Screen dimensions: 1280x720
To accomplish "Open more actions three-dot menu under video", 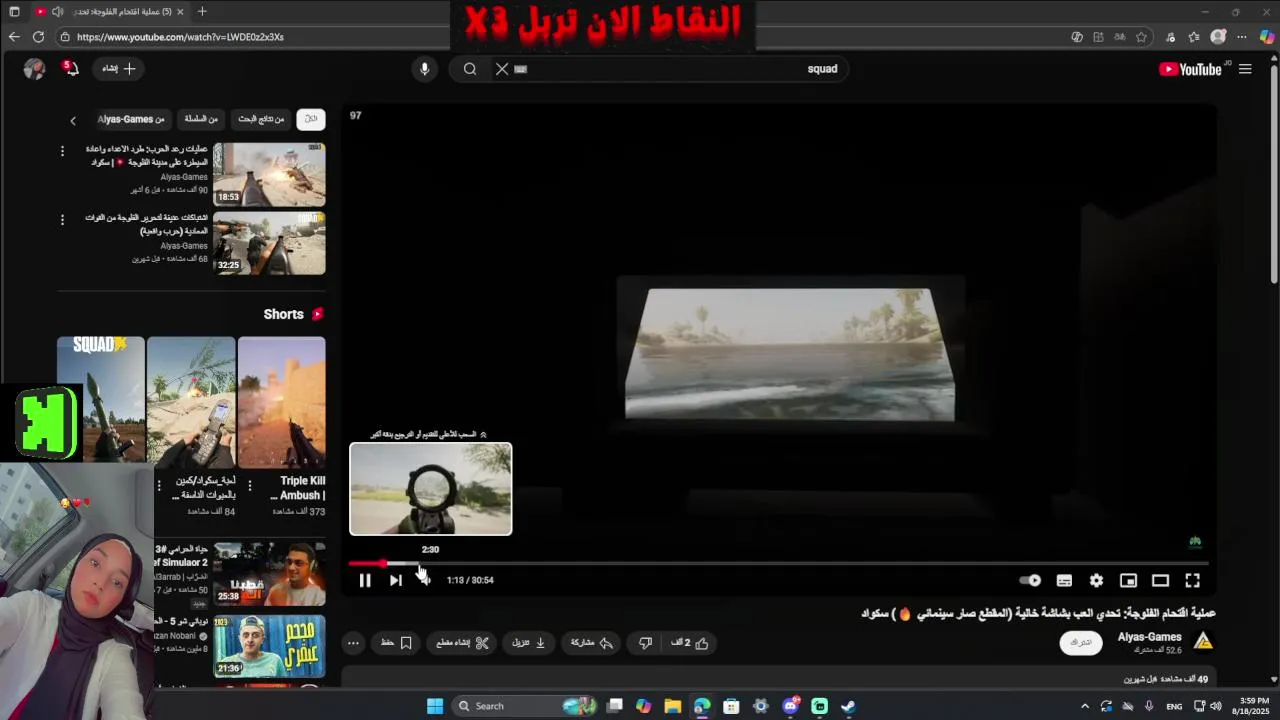I will point(353,643).
